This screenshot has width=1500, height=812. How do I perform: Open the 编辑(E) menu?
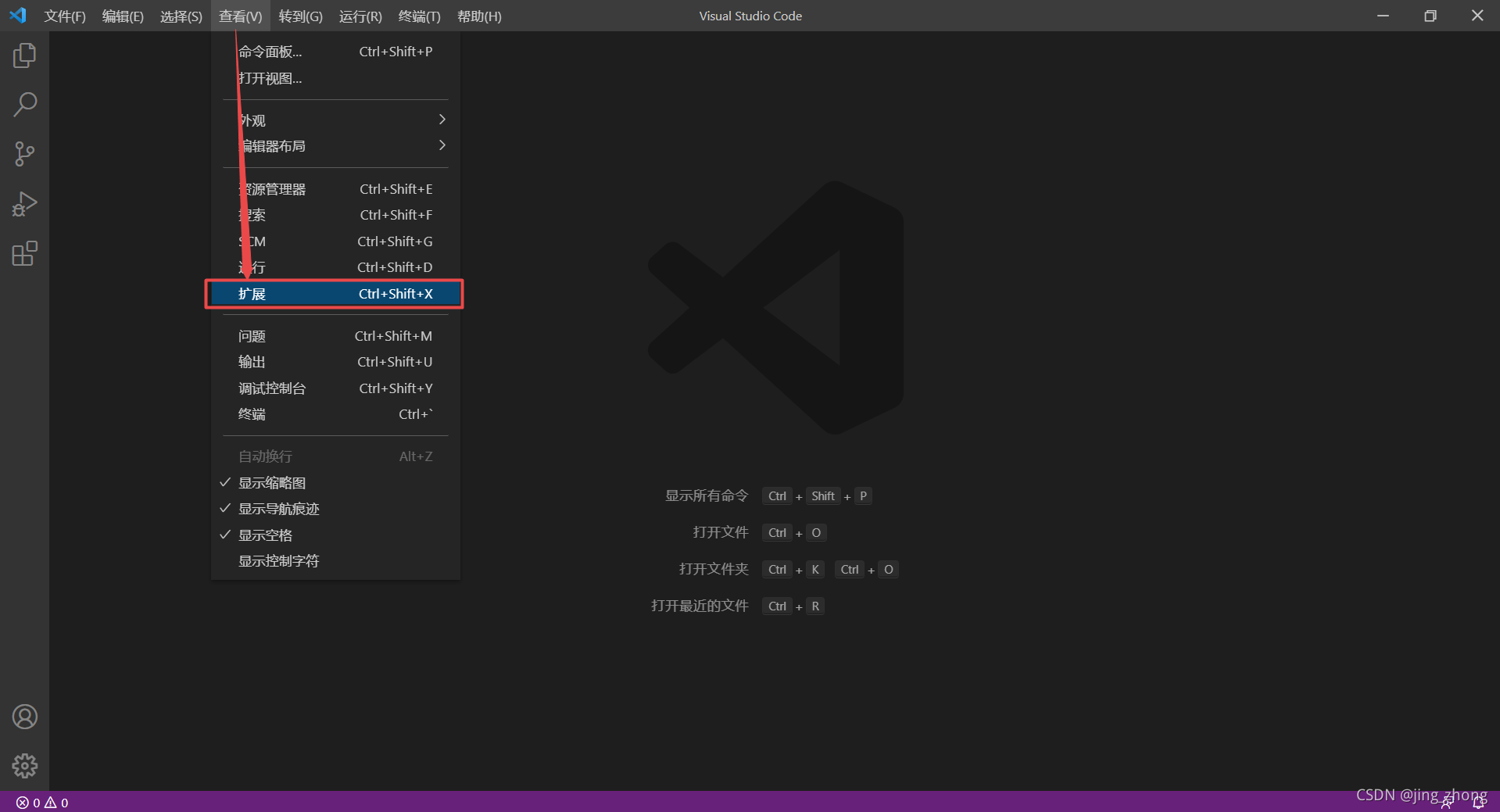tap(123, 16)
